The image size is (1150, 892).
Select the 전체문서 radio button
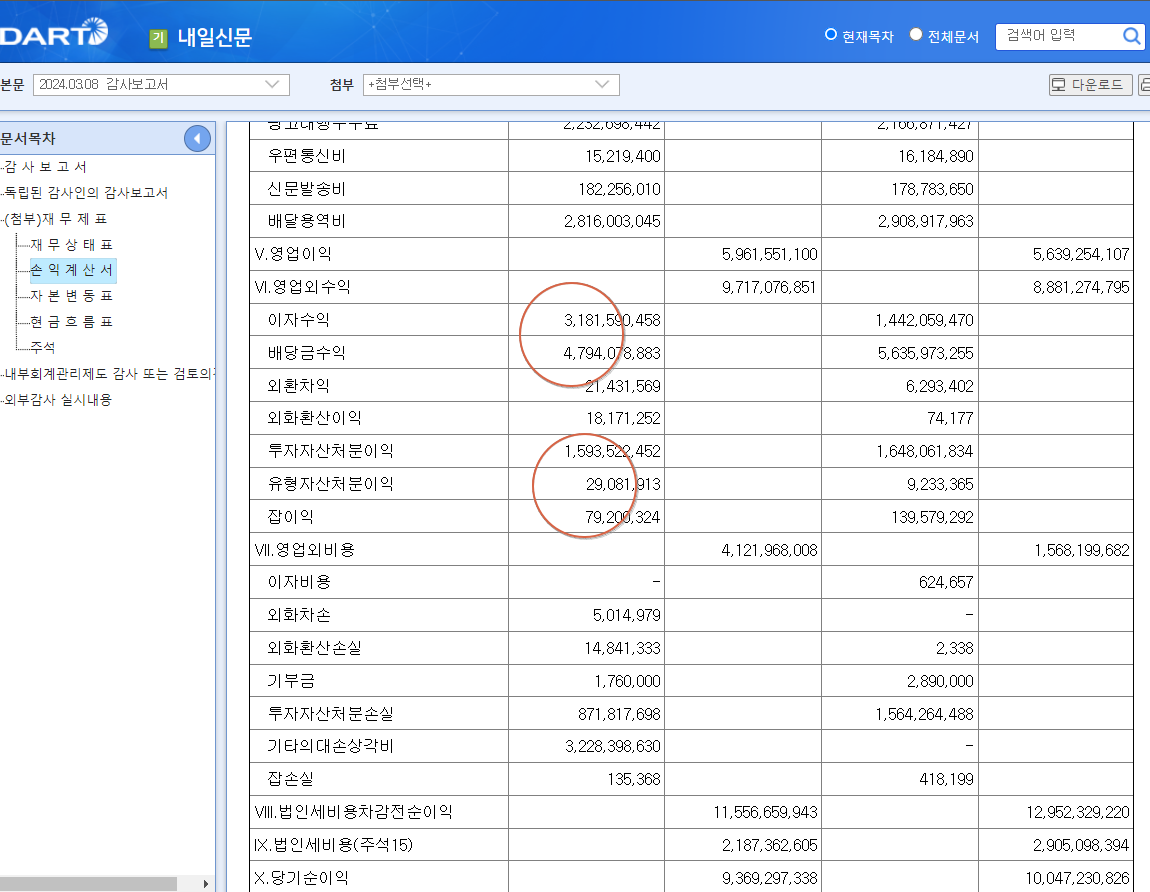click(x=916, y=34)
